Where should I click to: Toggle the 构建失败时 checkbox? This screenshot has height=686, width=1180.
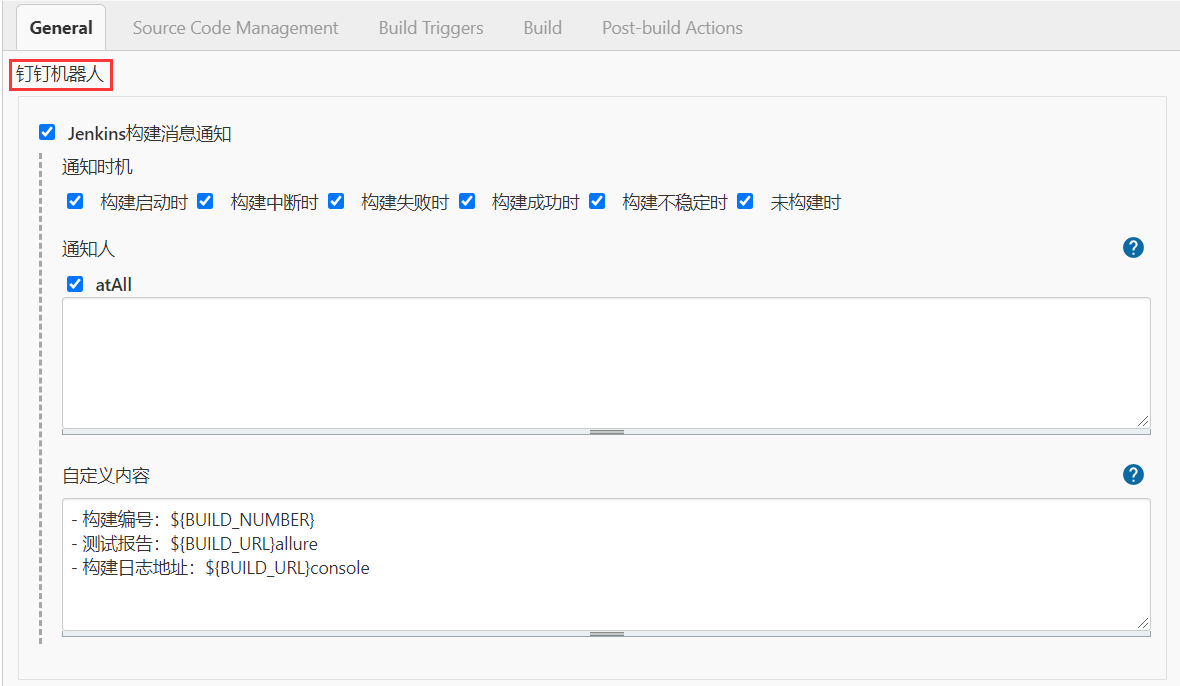[336, 201]
